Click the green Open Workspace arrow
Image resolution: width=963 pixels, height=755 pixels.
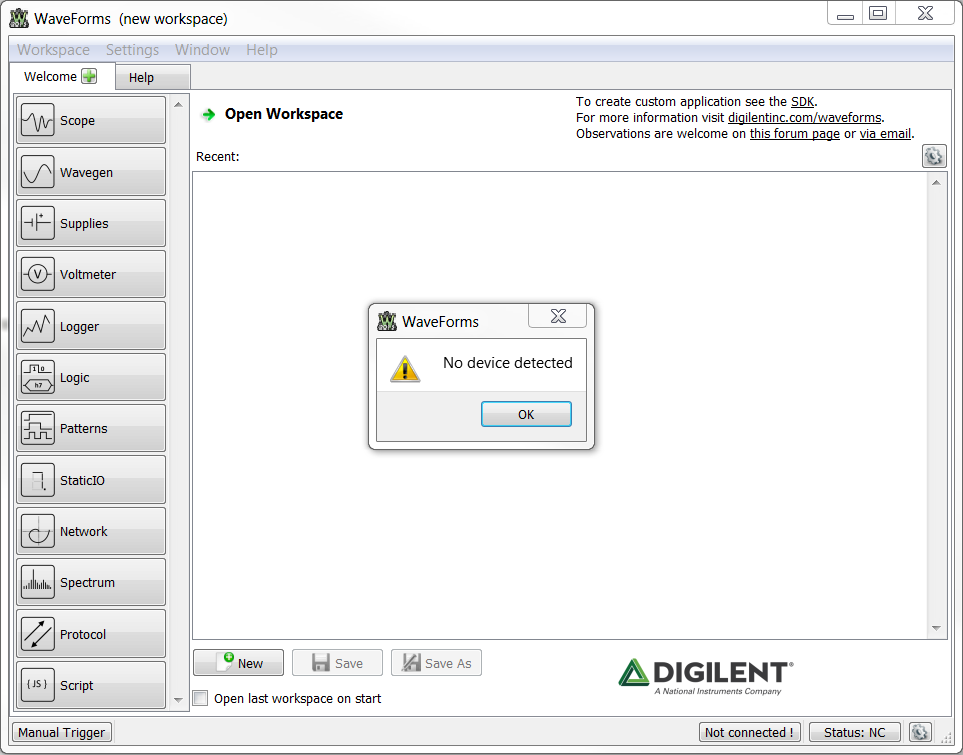pyautogui.click(x=209, y=114)
